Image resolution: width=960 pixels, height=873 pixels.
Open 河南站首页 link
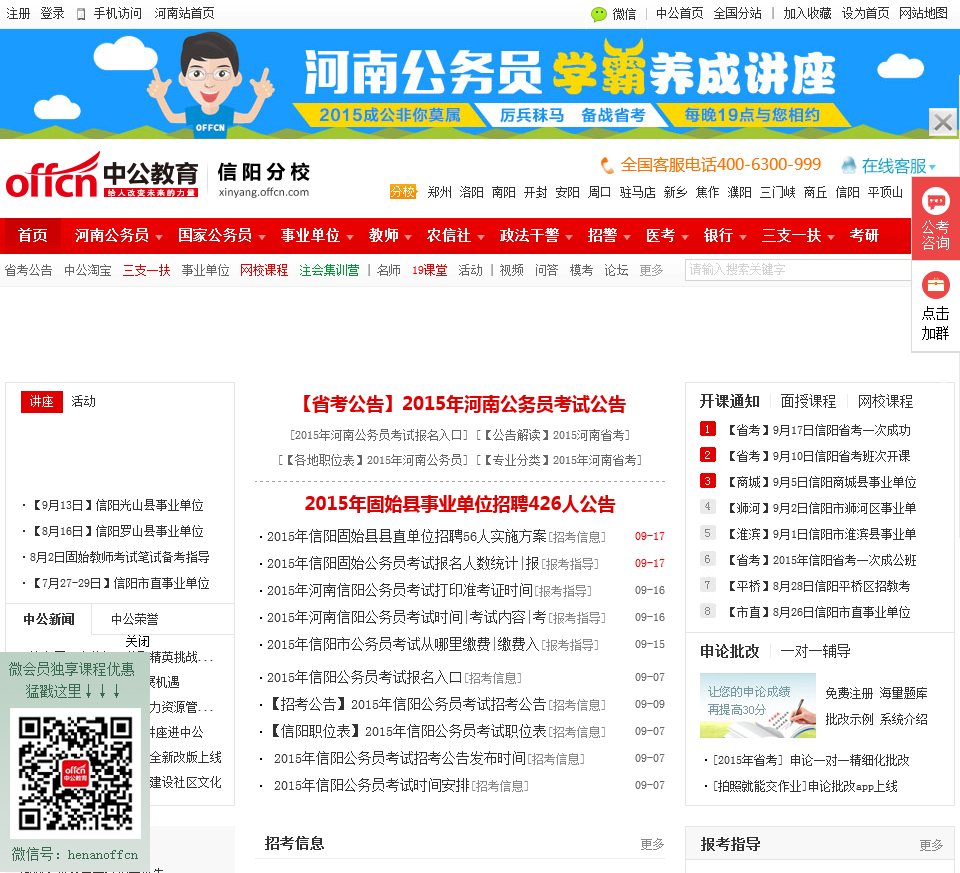pos(184,13)
